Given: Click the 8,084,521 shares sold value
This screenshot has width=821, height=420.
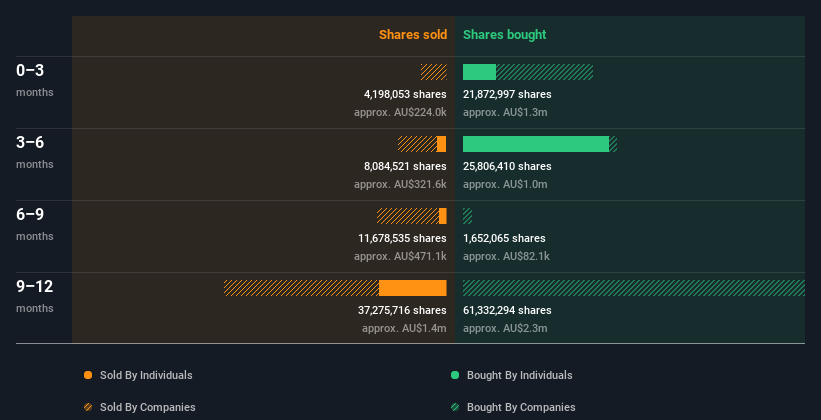Looking at the screenshot, I should 405,166.
